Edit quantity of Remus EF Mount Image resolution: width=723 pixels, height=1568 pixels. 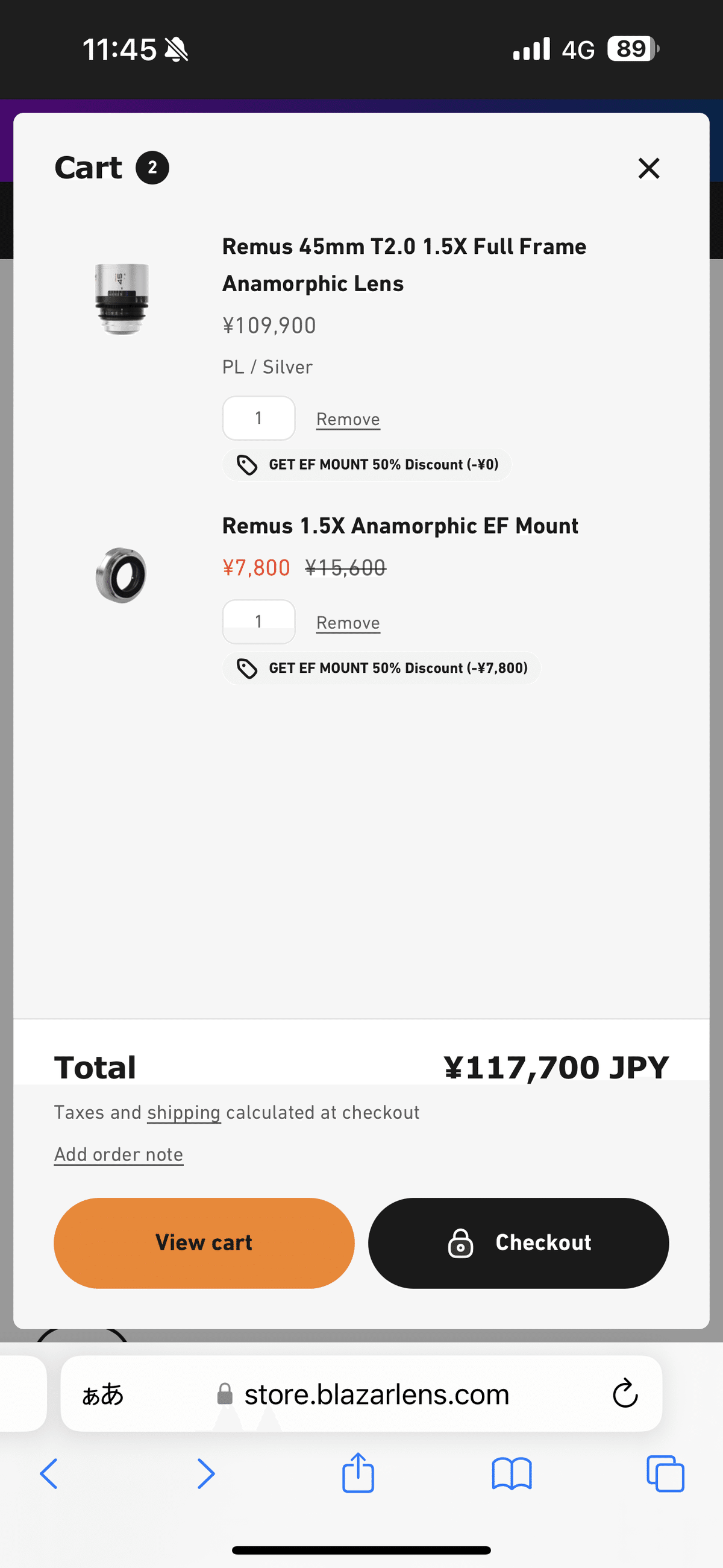[x=258, y=622]
